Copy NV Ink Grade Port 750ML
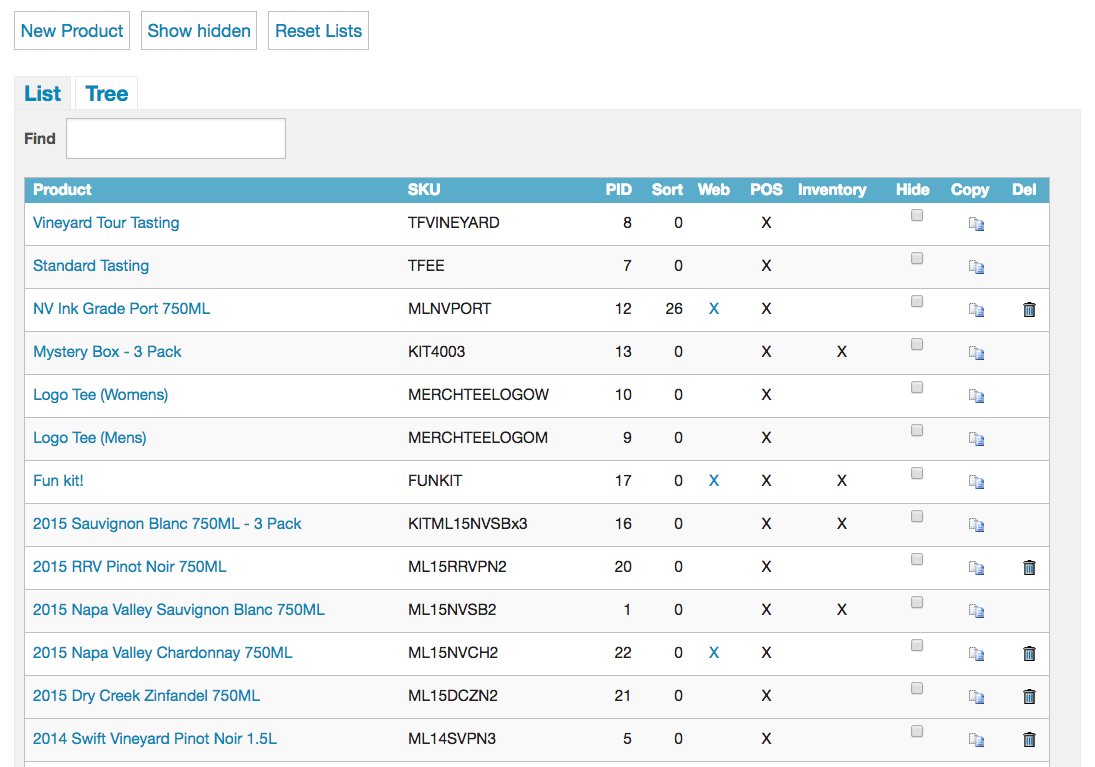 976,310
